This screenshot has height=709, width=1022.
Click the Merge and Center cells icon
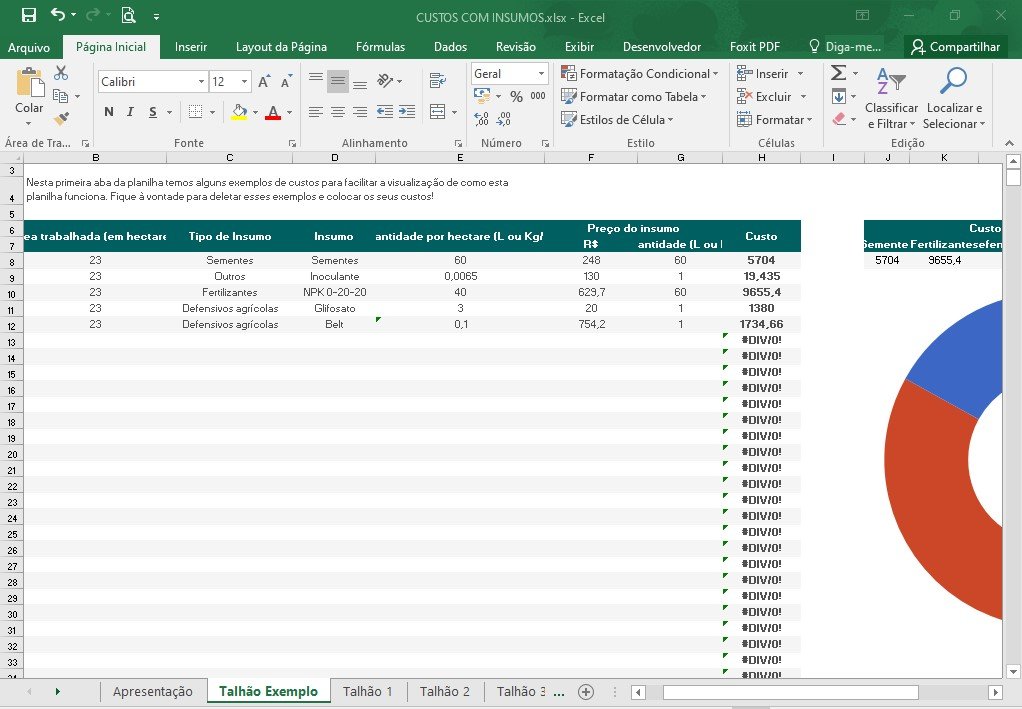click(438, 112)
